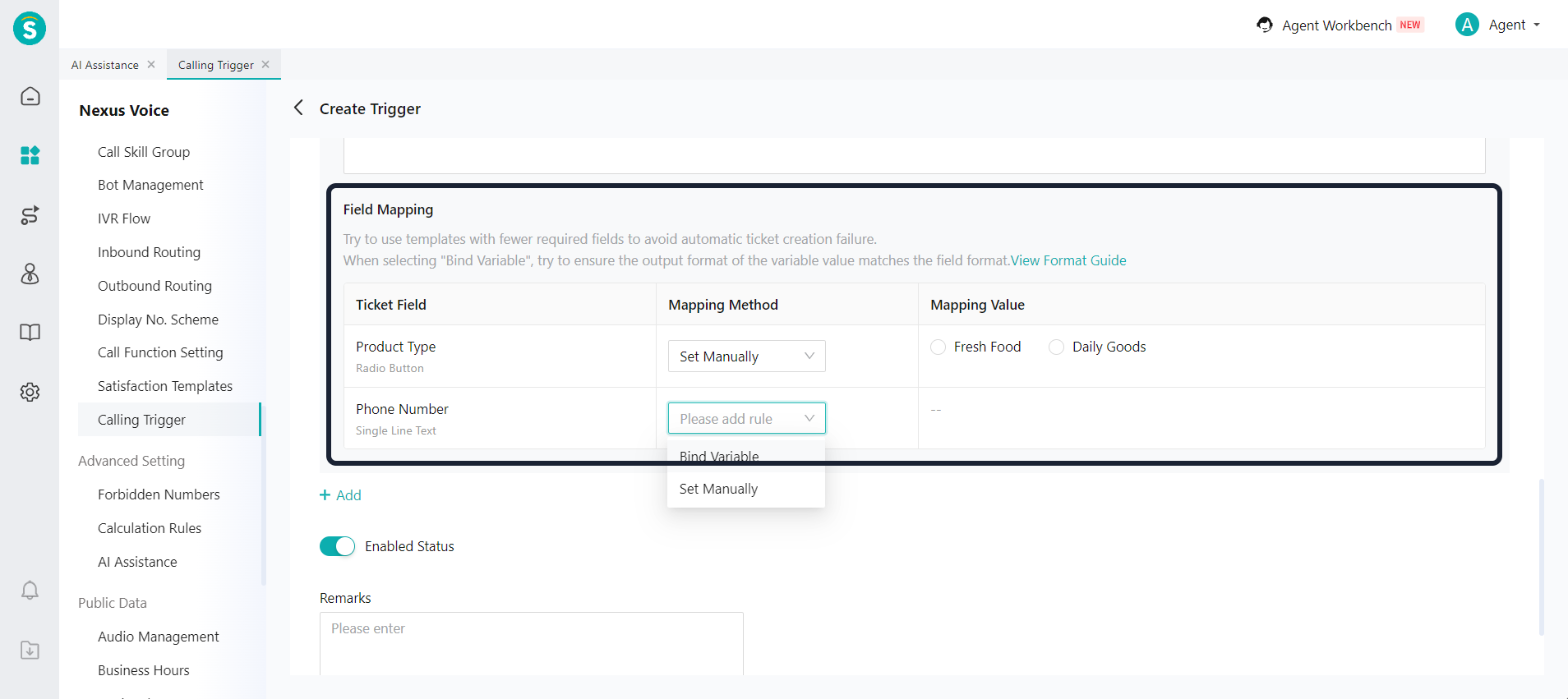
Task: Click the Field Mapping section title
Action: click(388, 210)
